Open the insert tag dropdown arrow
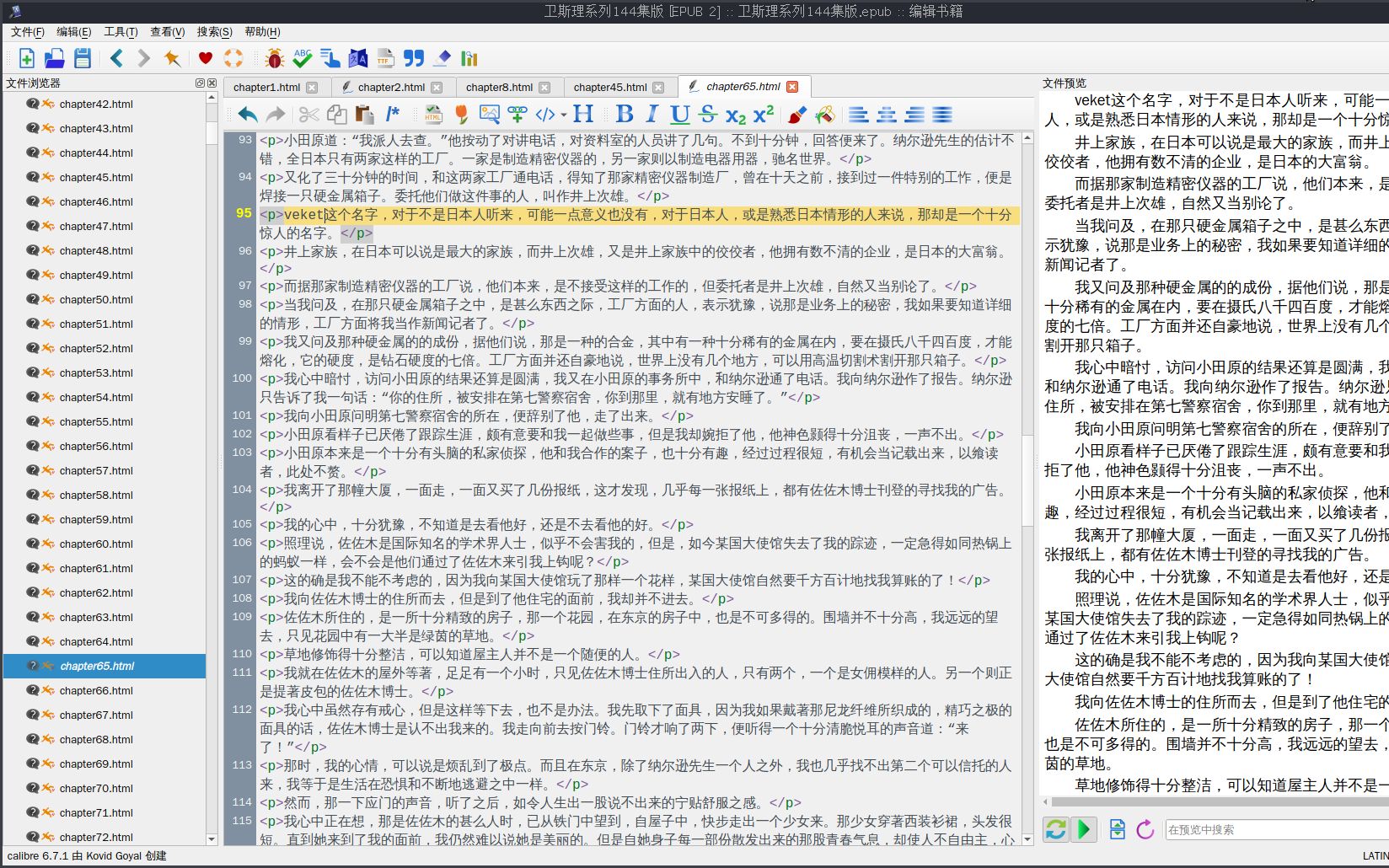The height and width of the screenshot is (868, 1389). (564, 115)
